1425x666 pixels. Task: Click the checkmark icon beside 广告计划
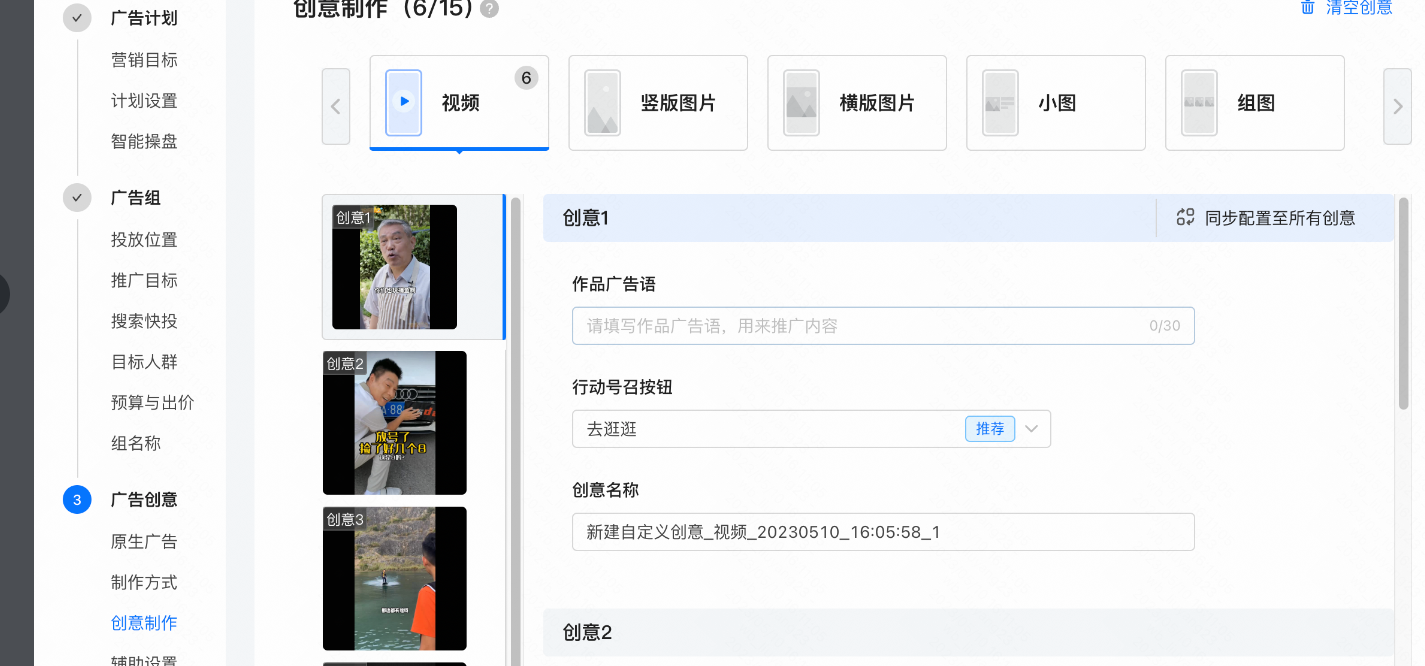tap(77, 17)
